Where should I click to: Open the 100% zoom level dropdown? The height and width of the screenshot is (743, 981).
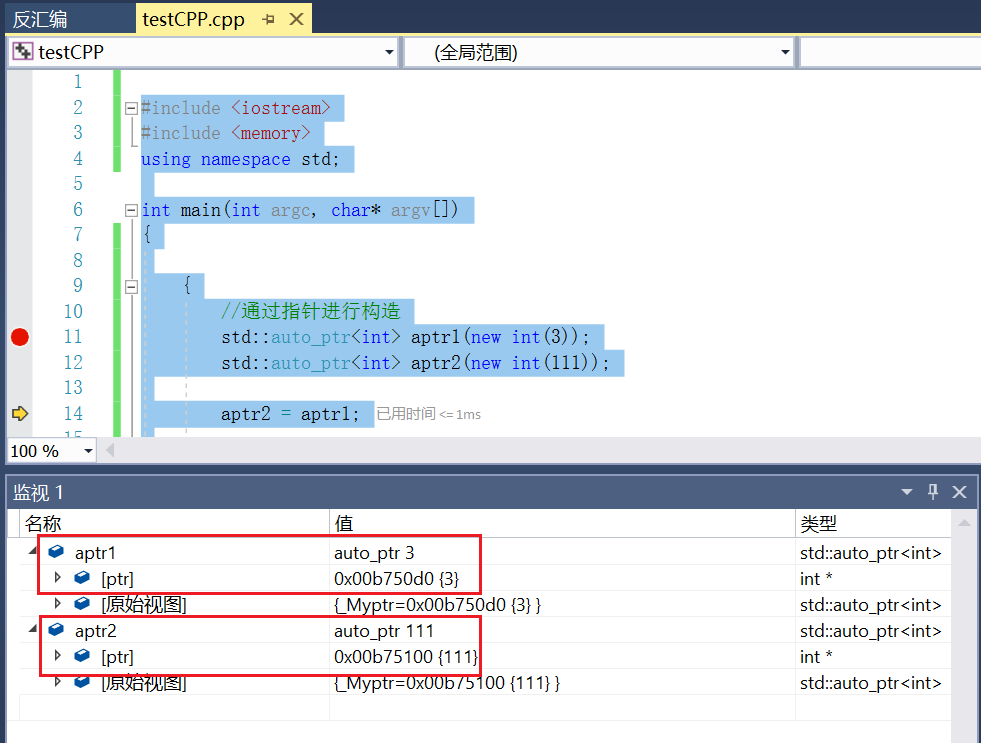(86, 451)
